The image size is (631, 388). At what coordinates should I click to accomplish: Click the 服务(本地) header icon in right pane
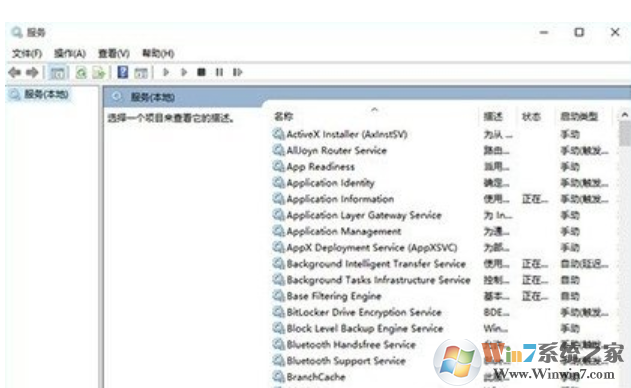[117, 97]
